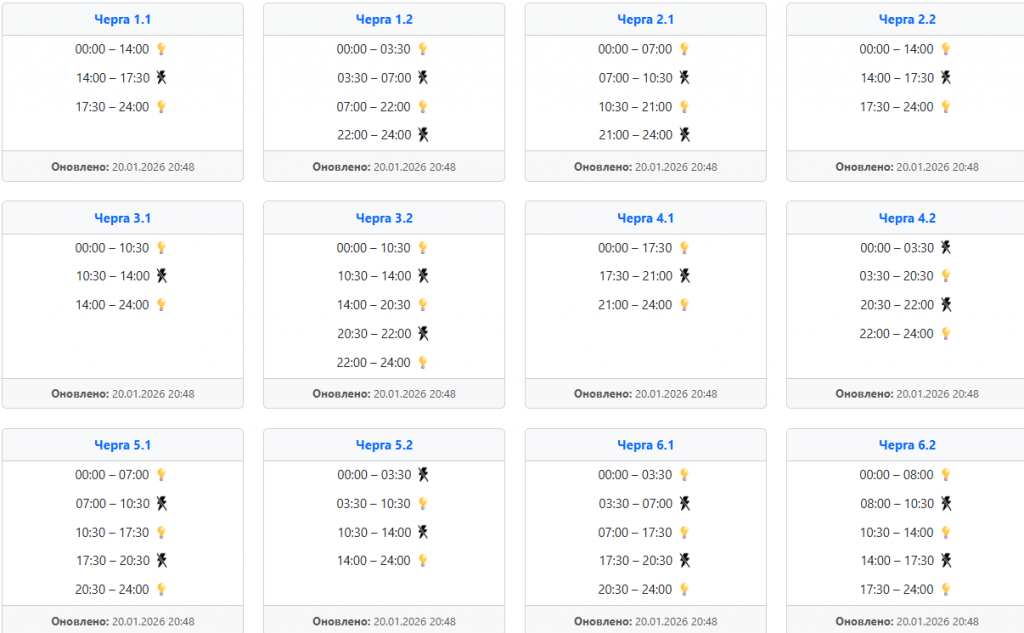Image resolution: width=1024 pixels, height=633 pixels.
Task: Click power-off icon beside 14:00 – 17:30 in Черга 1.1
Action: pyautogui.click(x=161, y=78)
